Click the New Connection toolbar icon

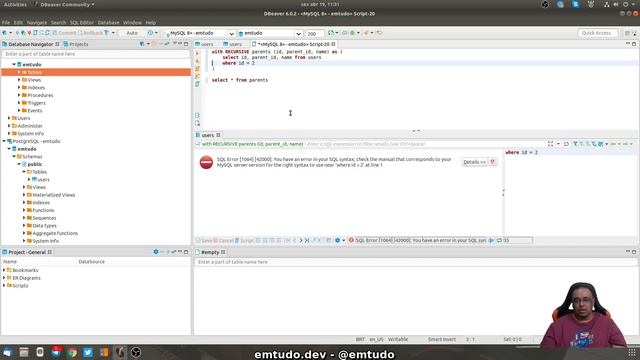click(5, 33)
